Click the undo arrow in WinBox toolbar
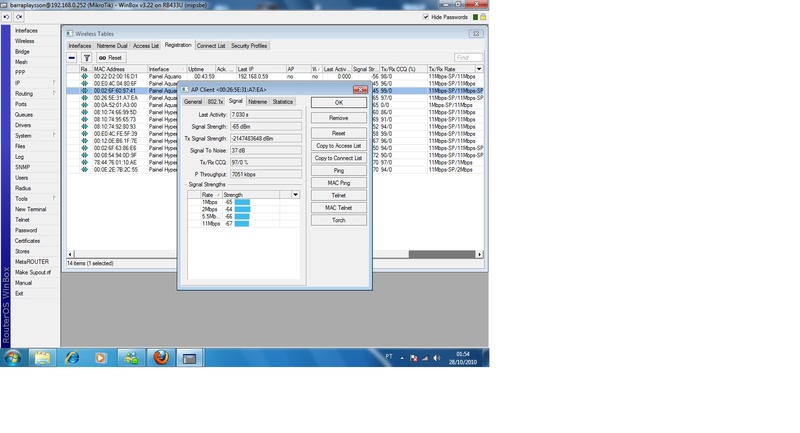 pos(6,17)
